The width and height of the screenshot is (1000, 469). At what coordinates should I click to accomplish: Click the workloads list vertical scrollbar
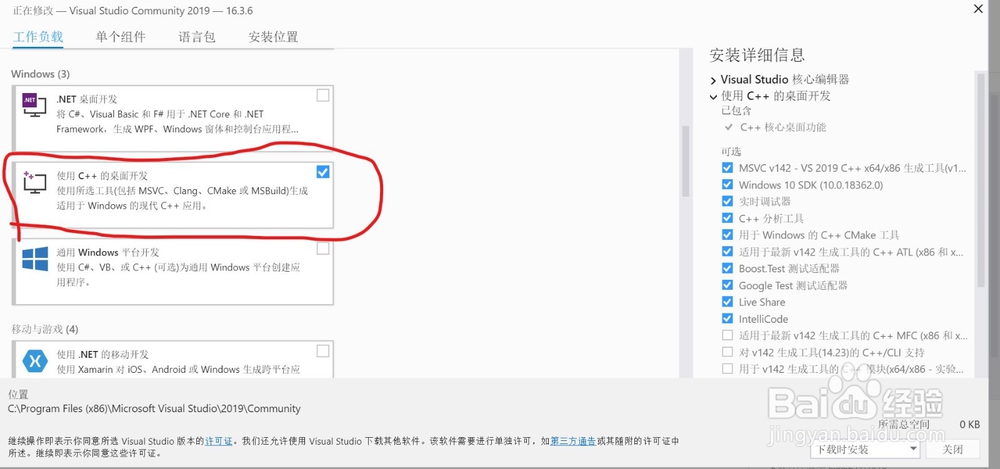tap(686, 161)
